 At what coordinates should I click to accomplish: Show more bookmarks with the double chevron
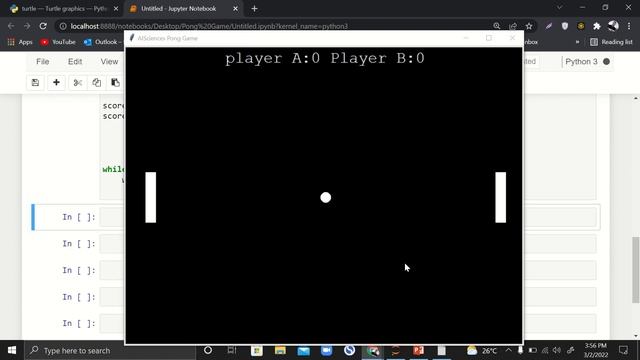[577, 42]
